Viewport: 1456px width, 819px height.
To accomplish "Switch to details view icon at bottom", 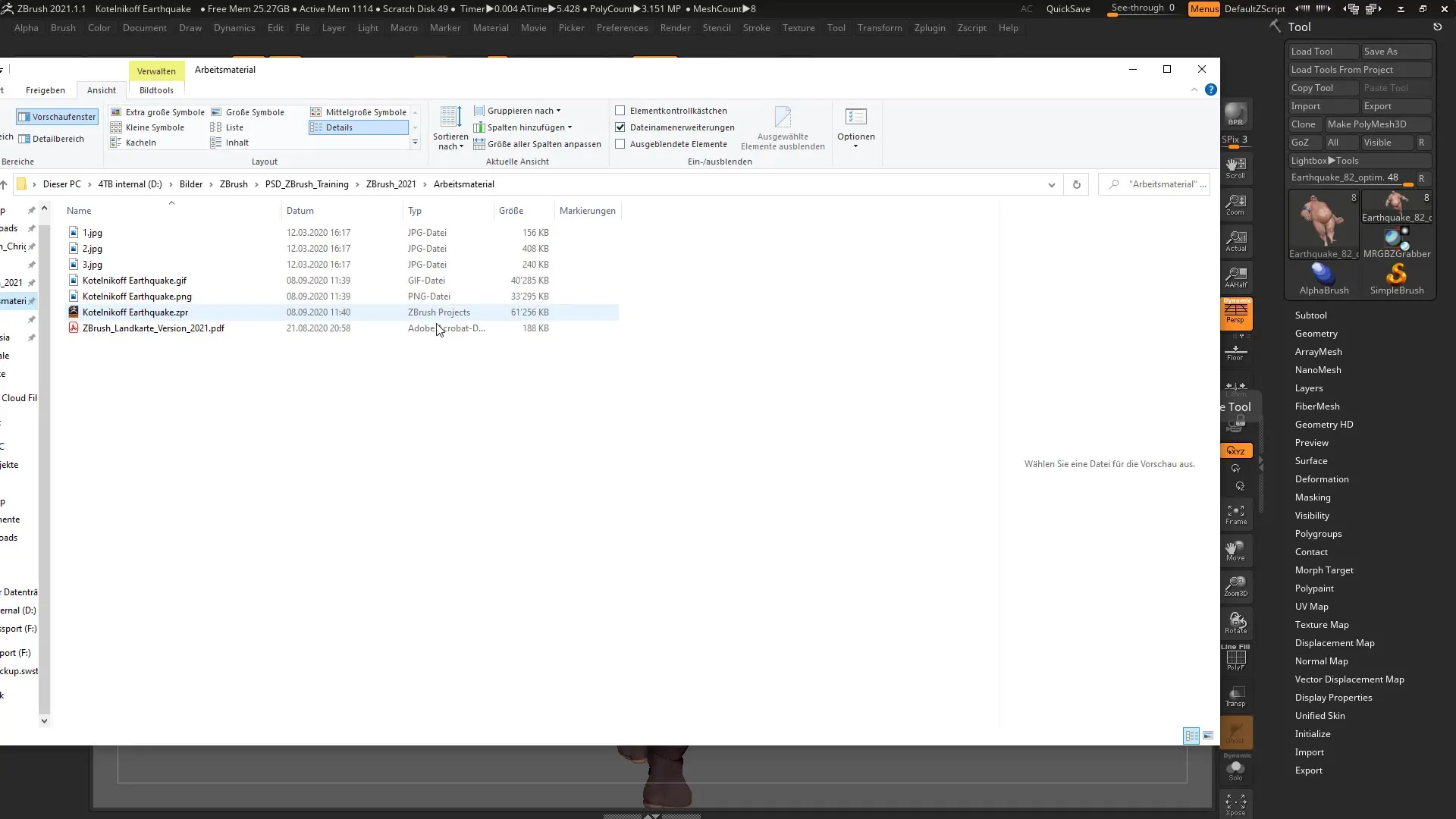I will 1191,736.
